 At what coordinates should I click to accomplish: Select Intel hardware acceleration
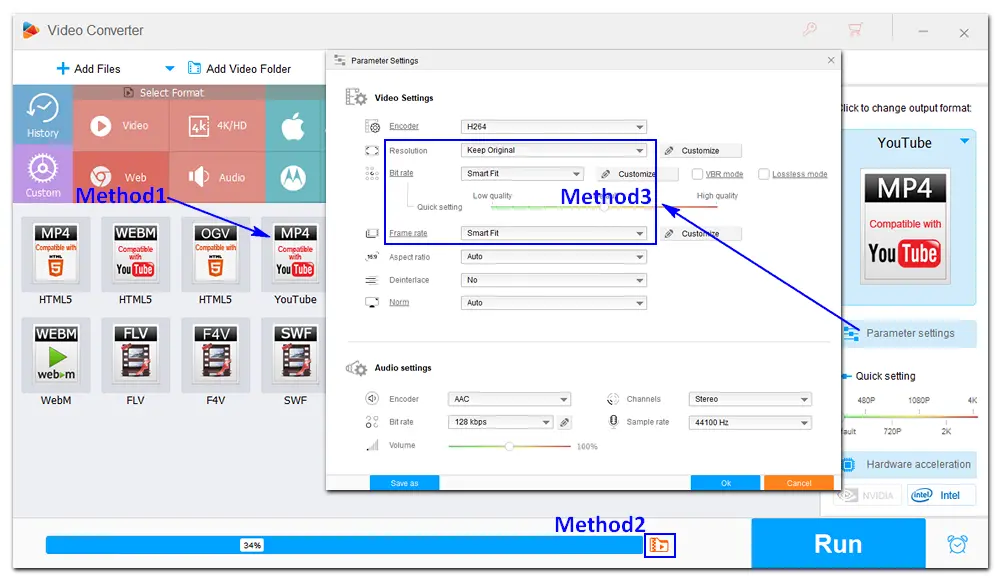pos(941,495)
